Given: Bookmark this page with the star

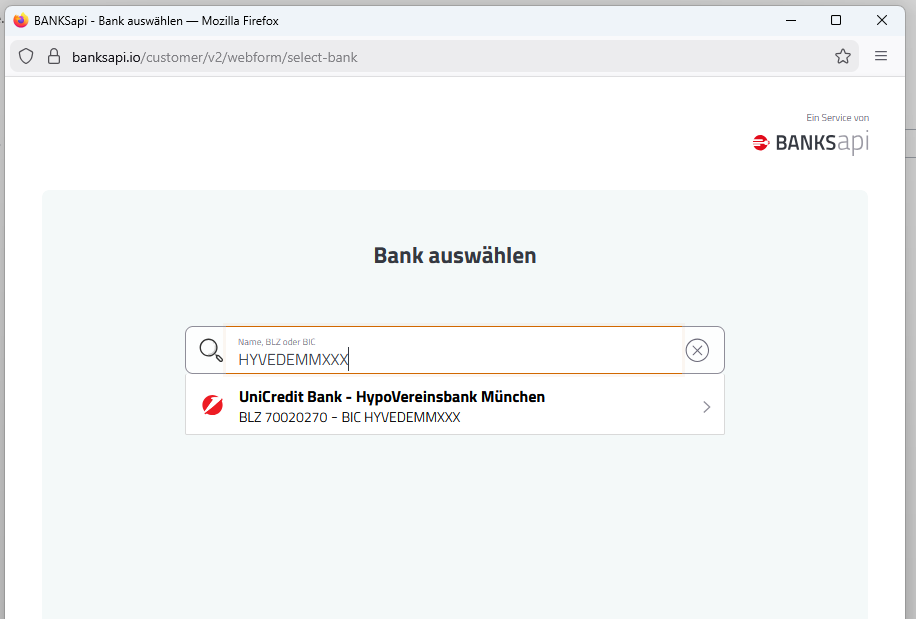Looking at the screenshot, I should pos(843,57).
